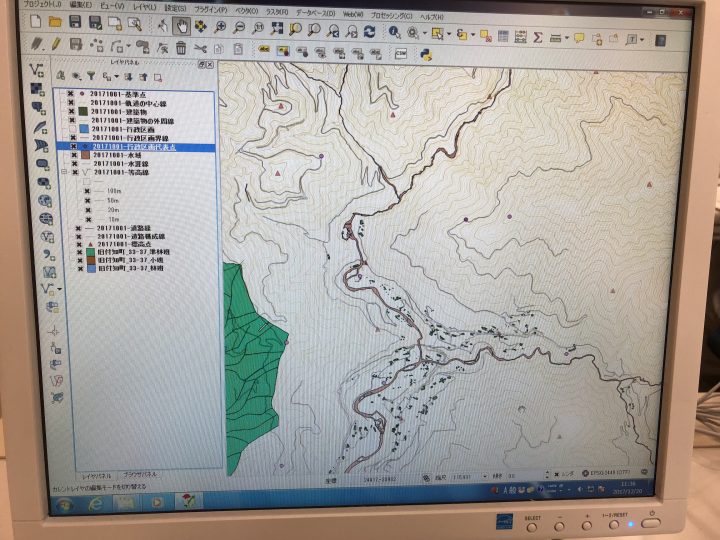
Task: Open the field calculator icon
Action: click(x=520, y=37)
